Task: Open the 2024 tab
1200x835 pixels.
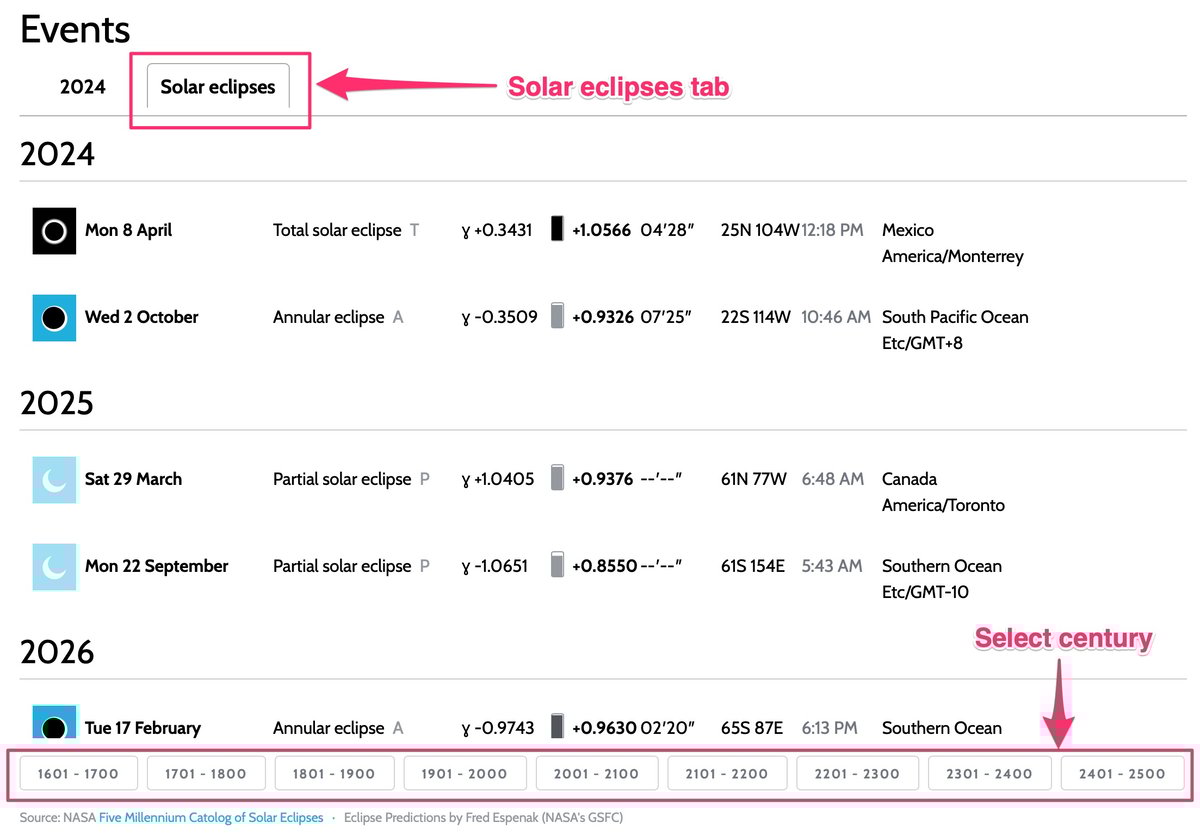Action: click(82, 87)
